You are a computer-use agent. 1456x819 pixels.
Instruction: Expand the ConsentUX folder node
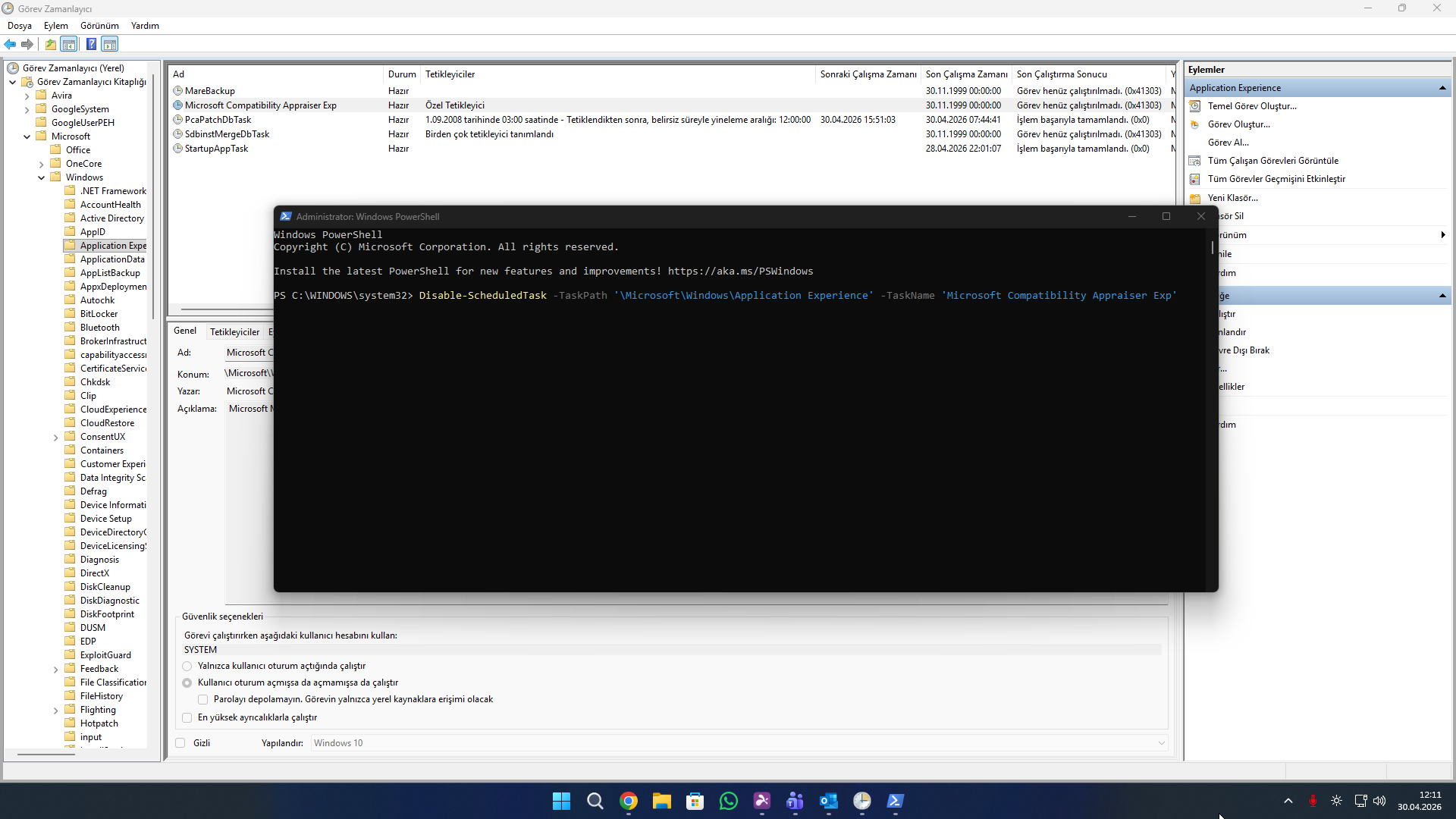click(56, 438)
